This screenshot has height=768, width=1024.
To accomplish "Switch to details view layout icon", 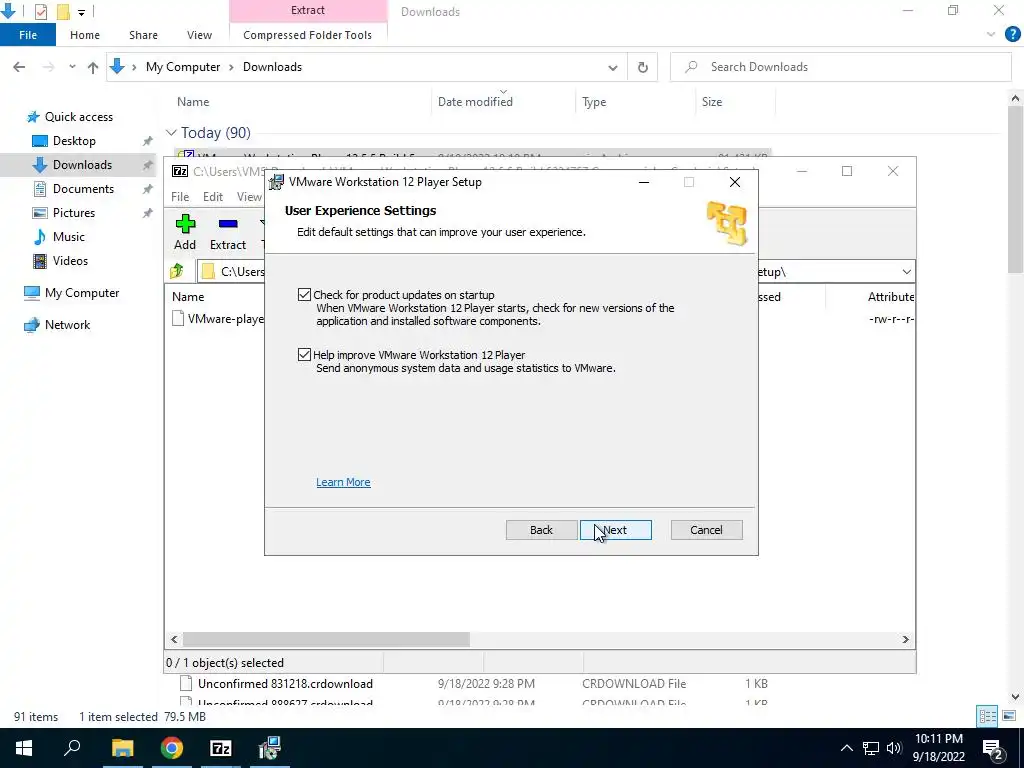I will pos(987,716).
